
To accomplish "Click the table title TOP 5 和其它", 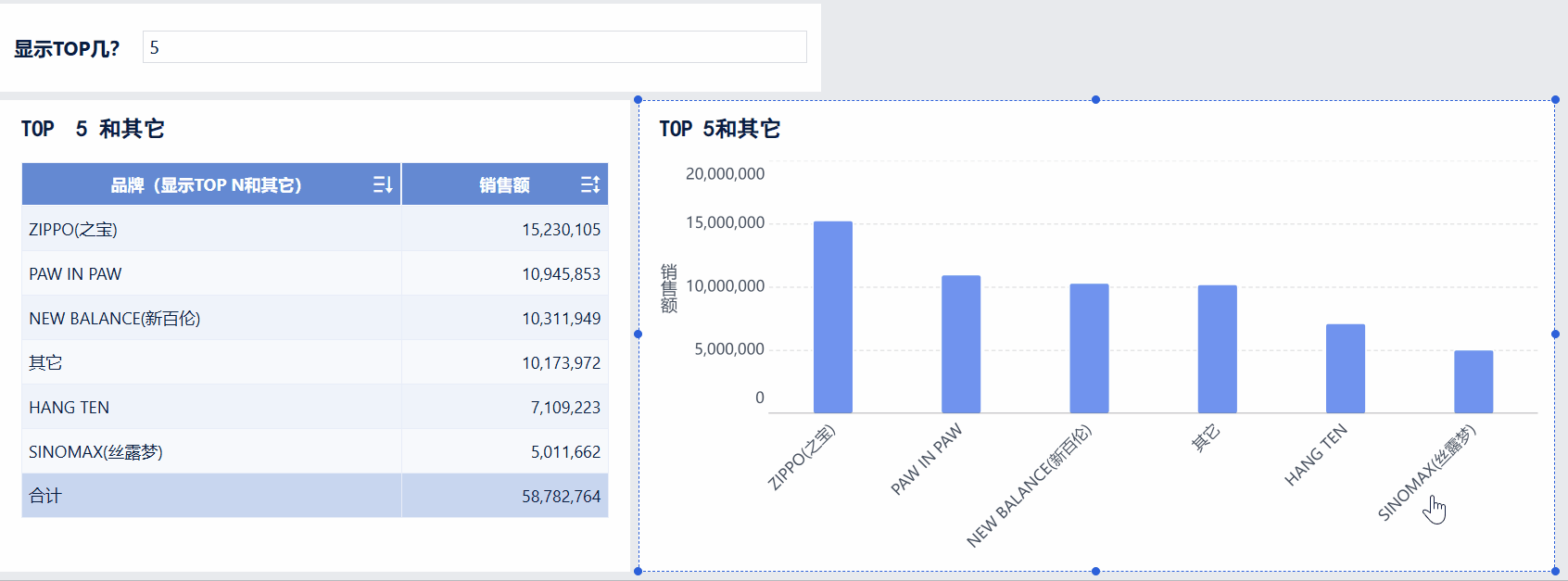I will tap(93, 129).
